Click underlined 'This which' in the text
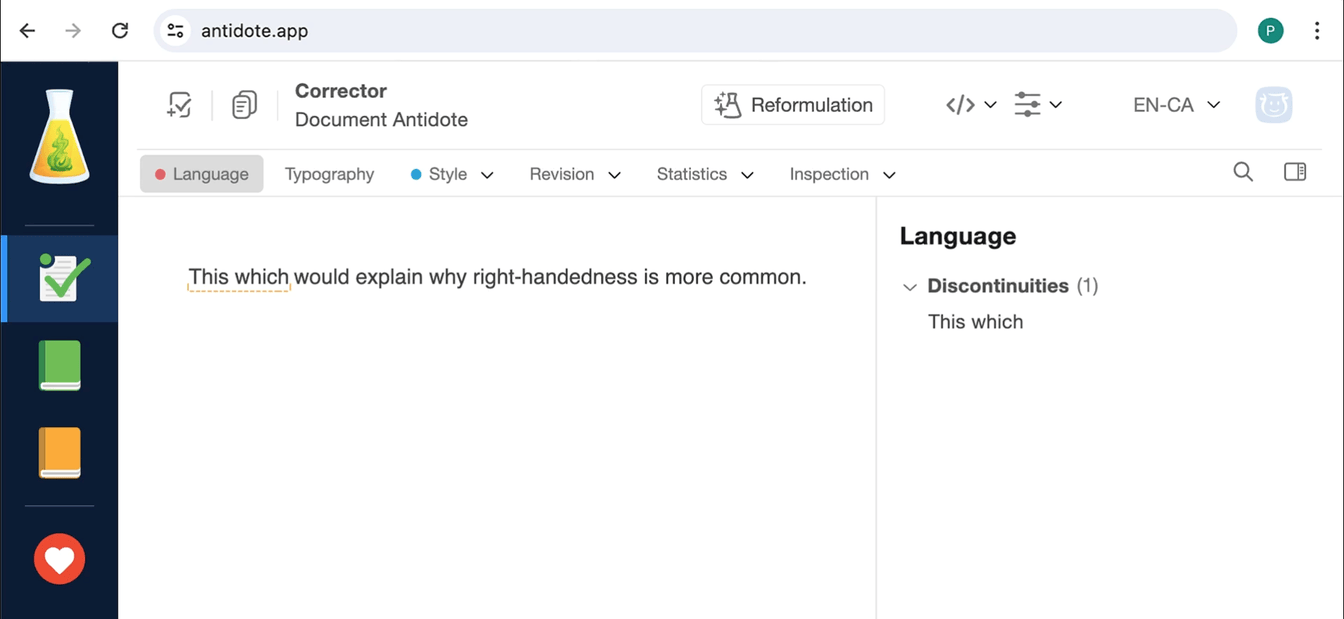Image resolution: width=1344 pixels, height=619 pixels. 238,277
